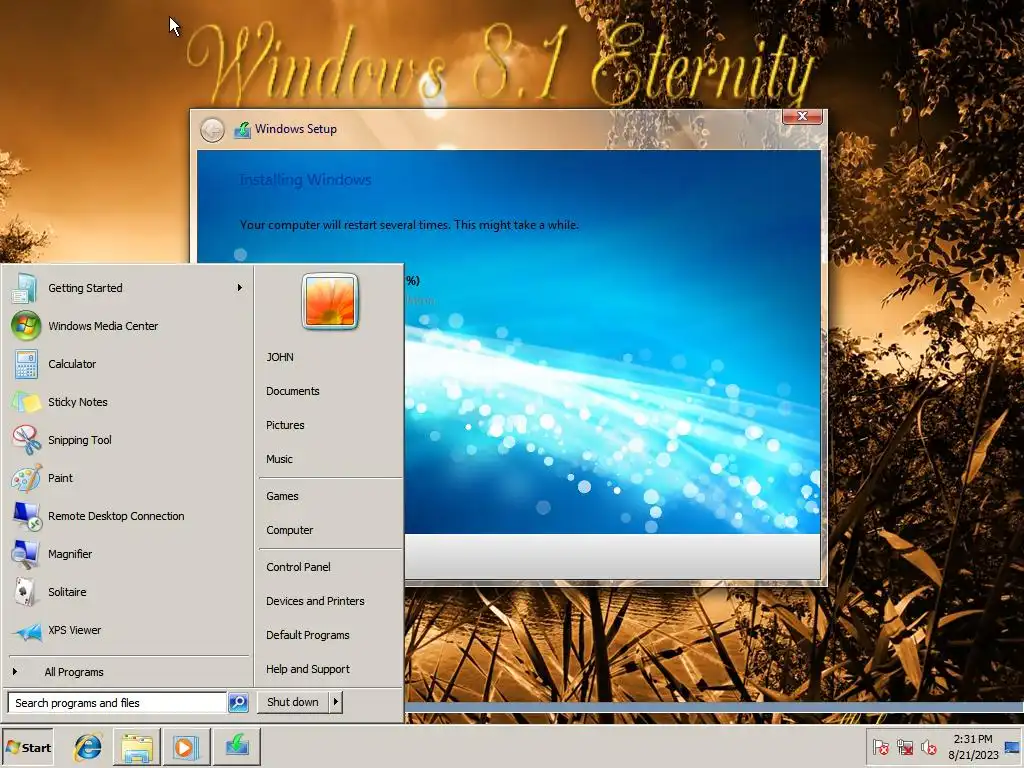The height and width of the screenshot is (768, 1024).
Task: Select the Snipping Tool label
Action: point(80,440)
